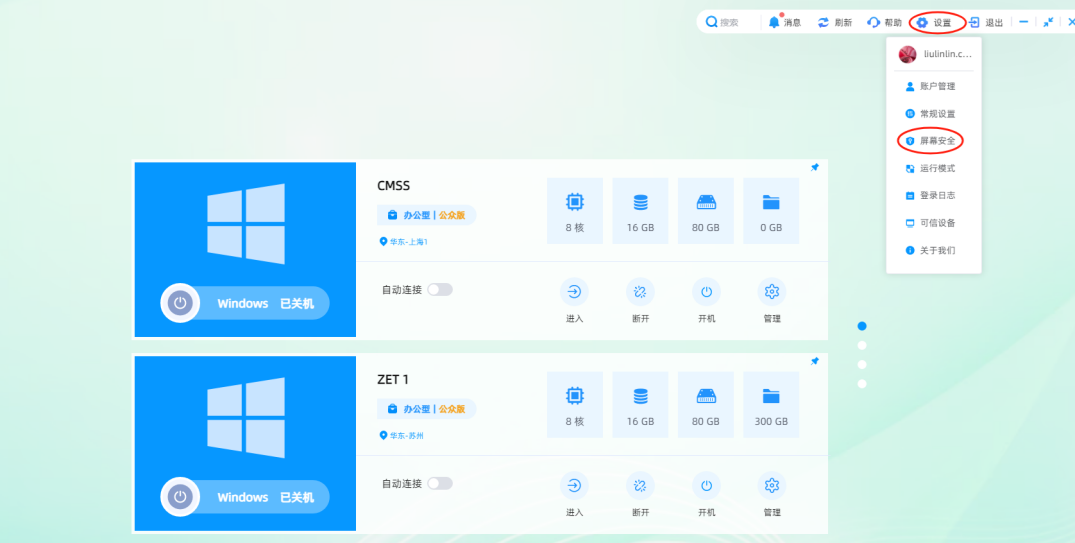The height and width of the screenshot is (543, 1075).
Task: Click the ZET 1 Windows thumbnail
Action: point(245,444)
